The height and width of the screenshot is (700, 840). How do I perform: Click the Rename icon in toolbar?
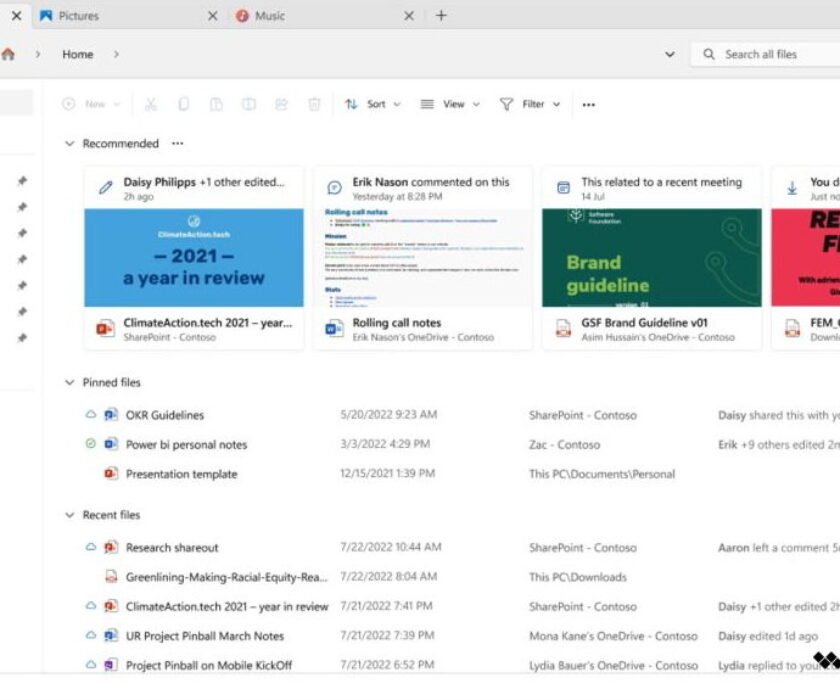(x=249, y=104)
